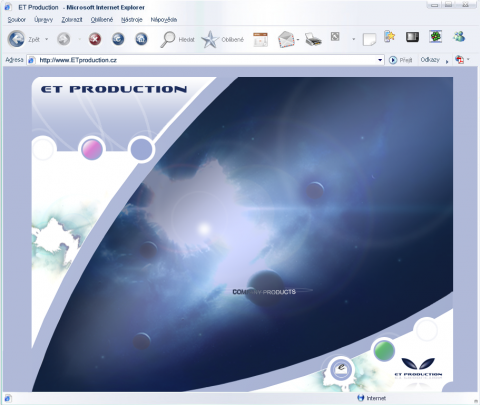Expand dropdown next to edit icon
Image resolution: width=480 pixels, height=405 pixels.
click(353, 39)
